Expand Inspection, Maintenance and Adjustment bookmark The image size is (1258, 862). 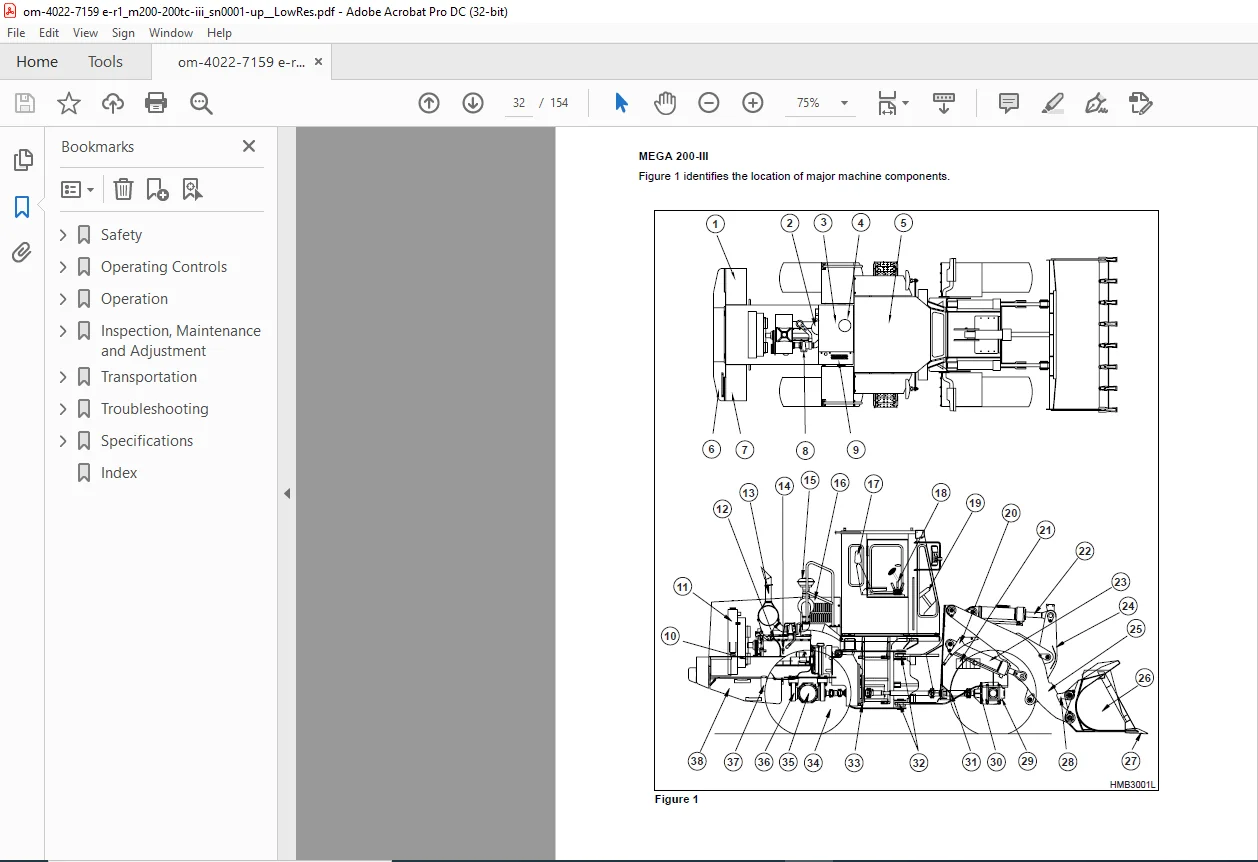point(63,331)
